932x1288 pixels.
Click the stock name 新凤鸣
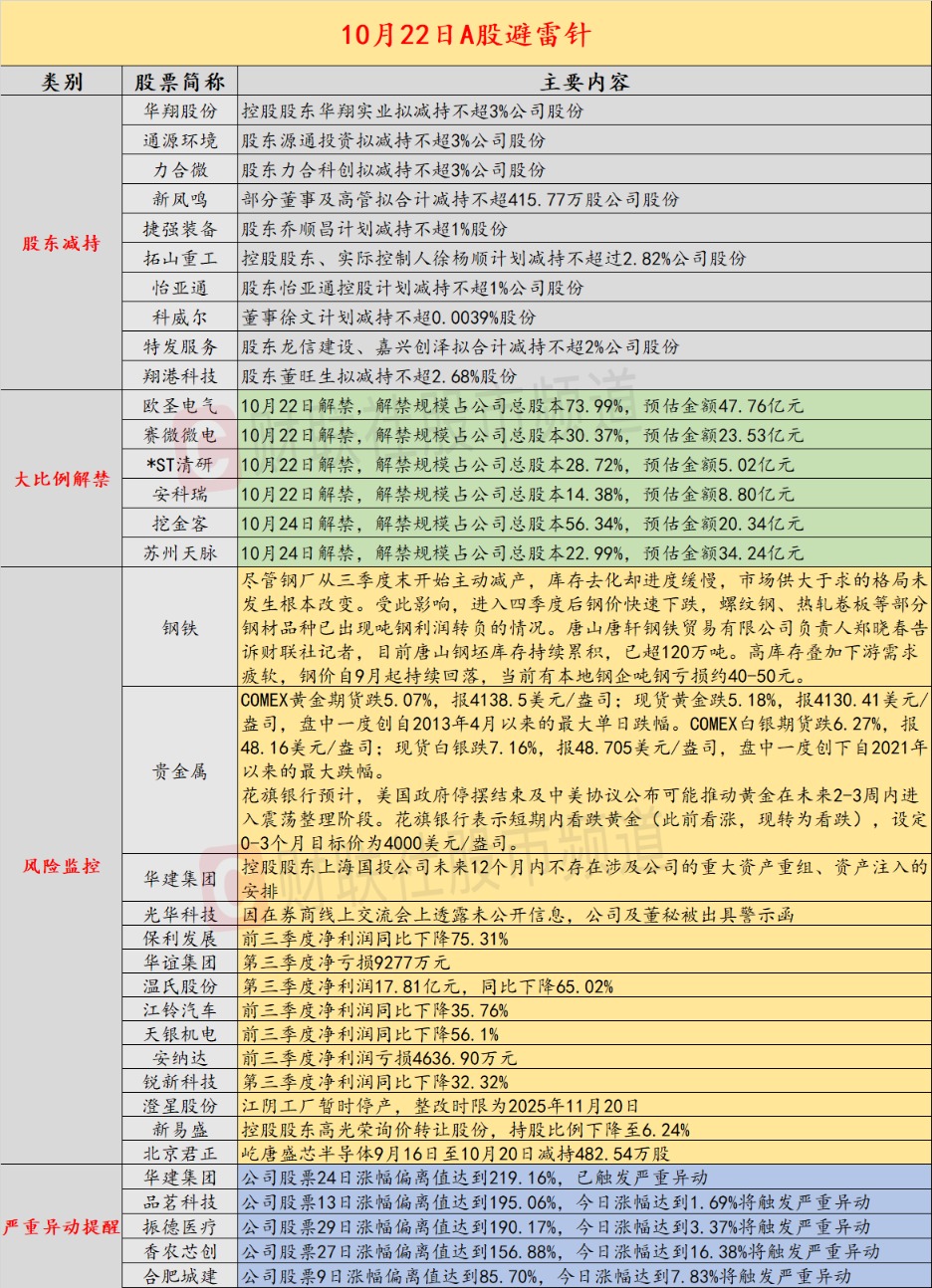click(180, 199)
